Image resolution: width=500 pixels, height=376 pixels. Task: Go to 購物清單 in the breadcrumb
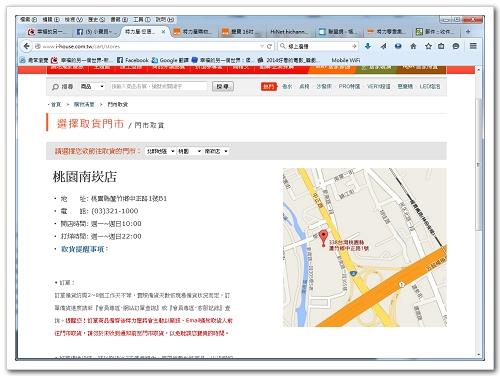84,104
